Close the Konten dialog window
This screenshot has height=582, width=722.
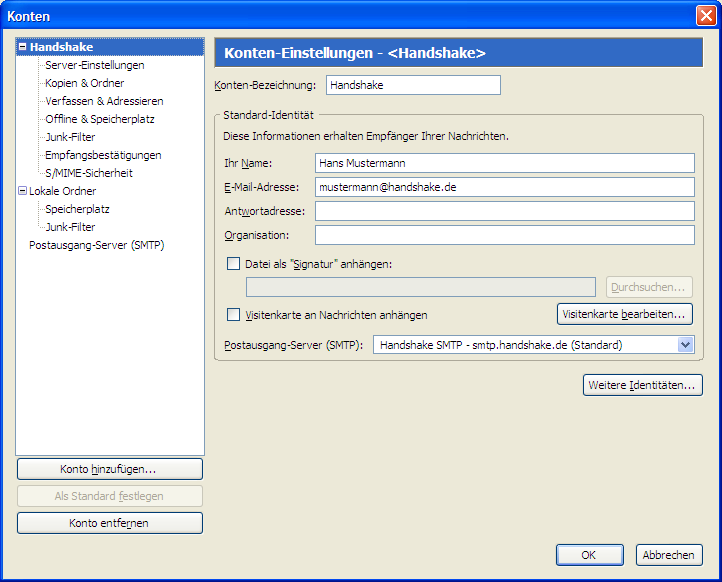click(x=705, y=16)
